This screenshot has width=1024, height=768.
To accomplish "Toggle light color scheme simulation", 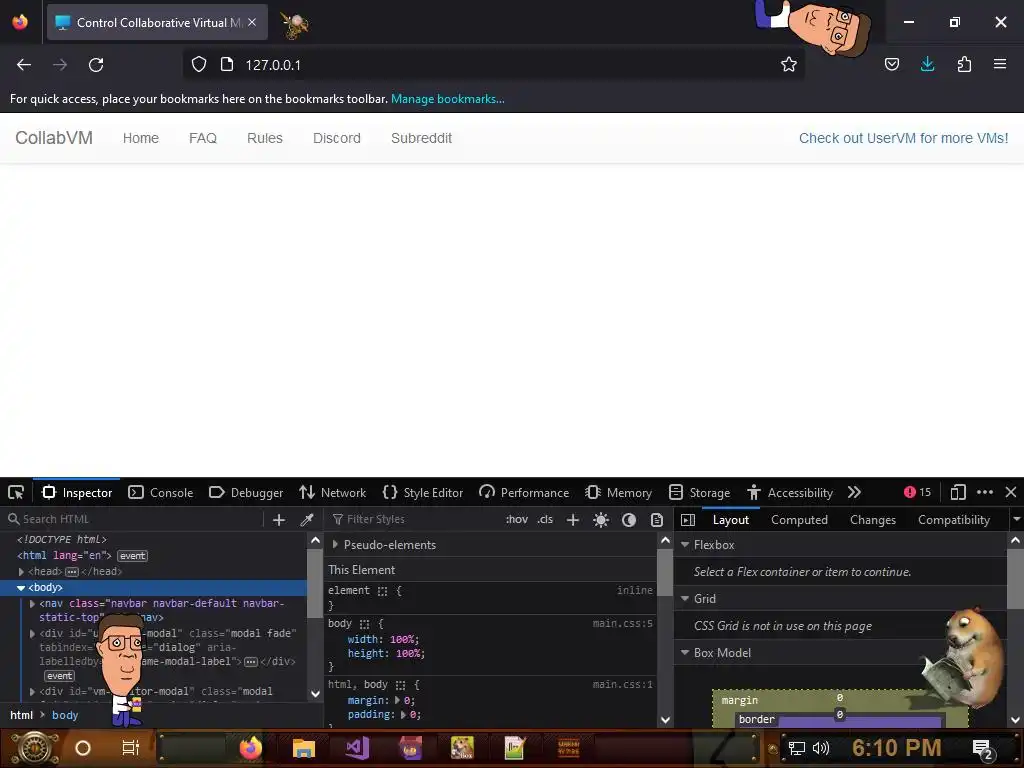I will [x=601, y=520].
